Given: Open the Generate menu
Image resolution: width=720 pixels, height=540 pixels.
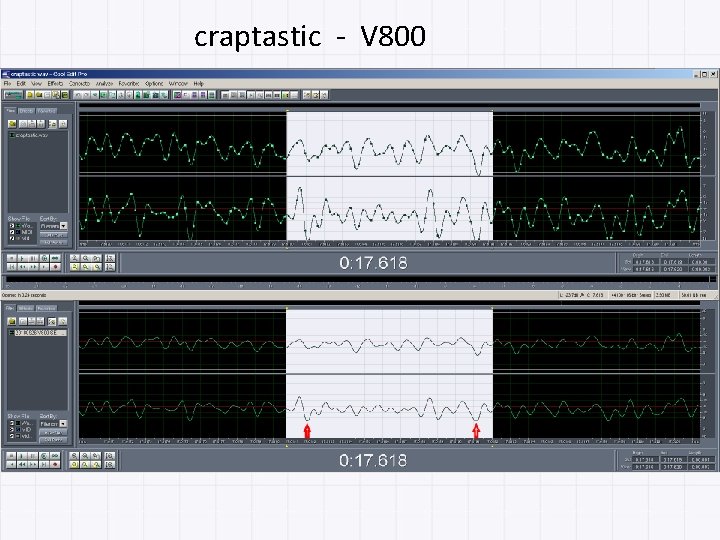Looking at the screenshot, I should tap(79, 83).
